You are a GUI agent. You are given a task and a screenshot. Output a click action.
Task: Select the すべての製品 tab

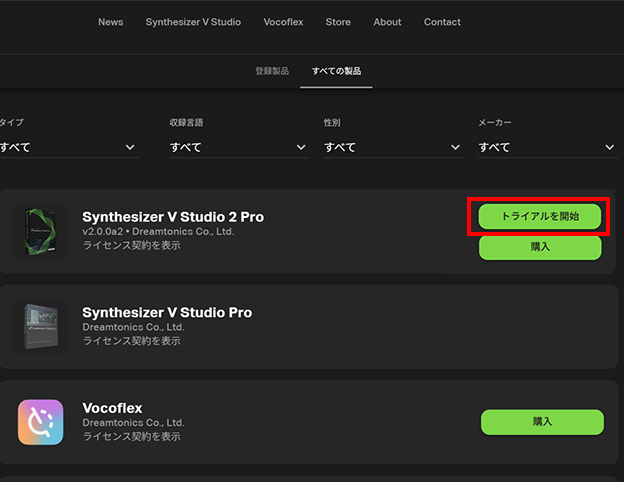[x=336, y=71]
